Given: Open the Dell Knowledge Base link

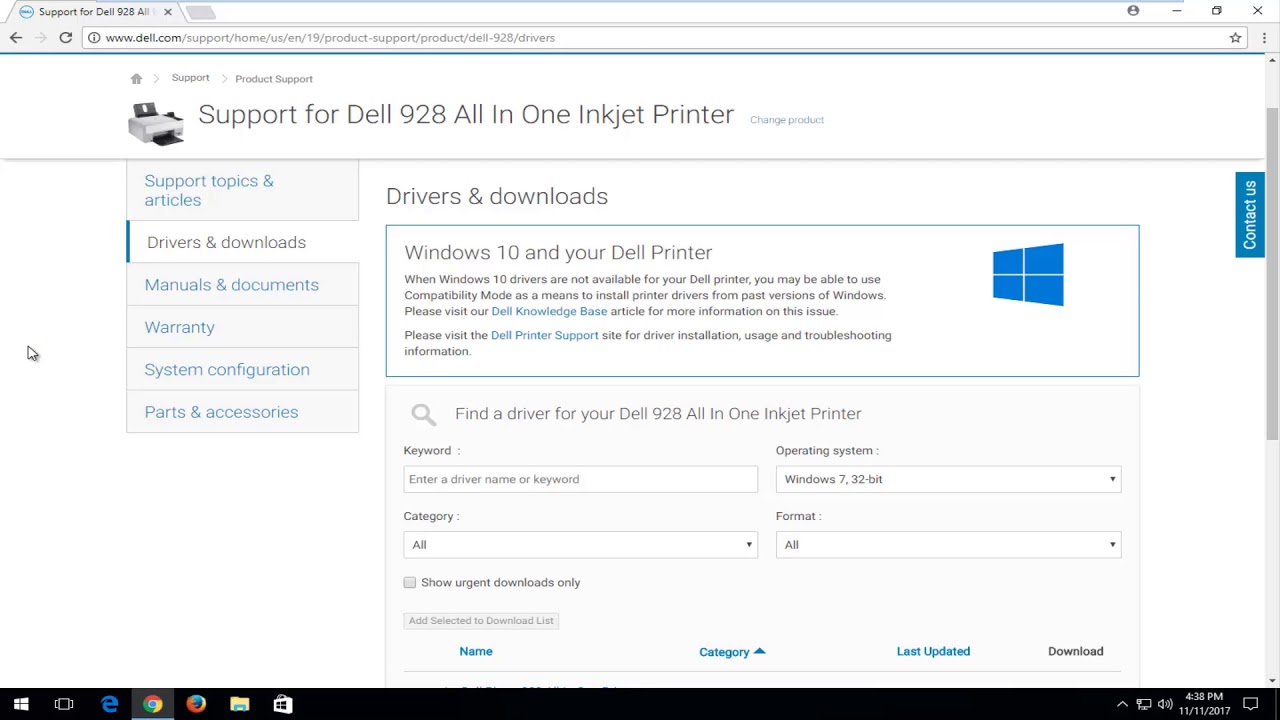Looking at the screenshot, I should point(549,311).
